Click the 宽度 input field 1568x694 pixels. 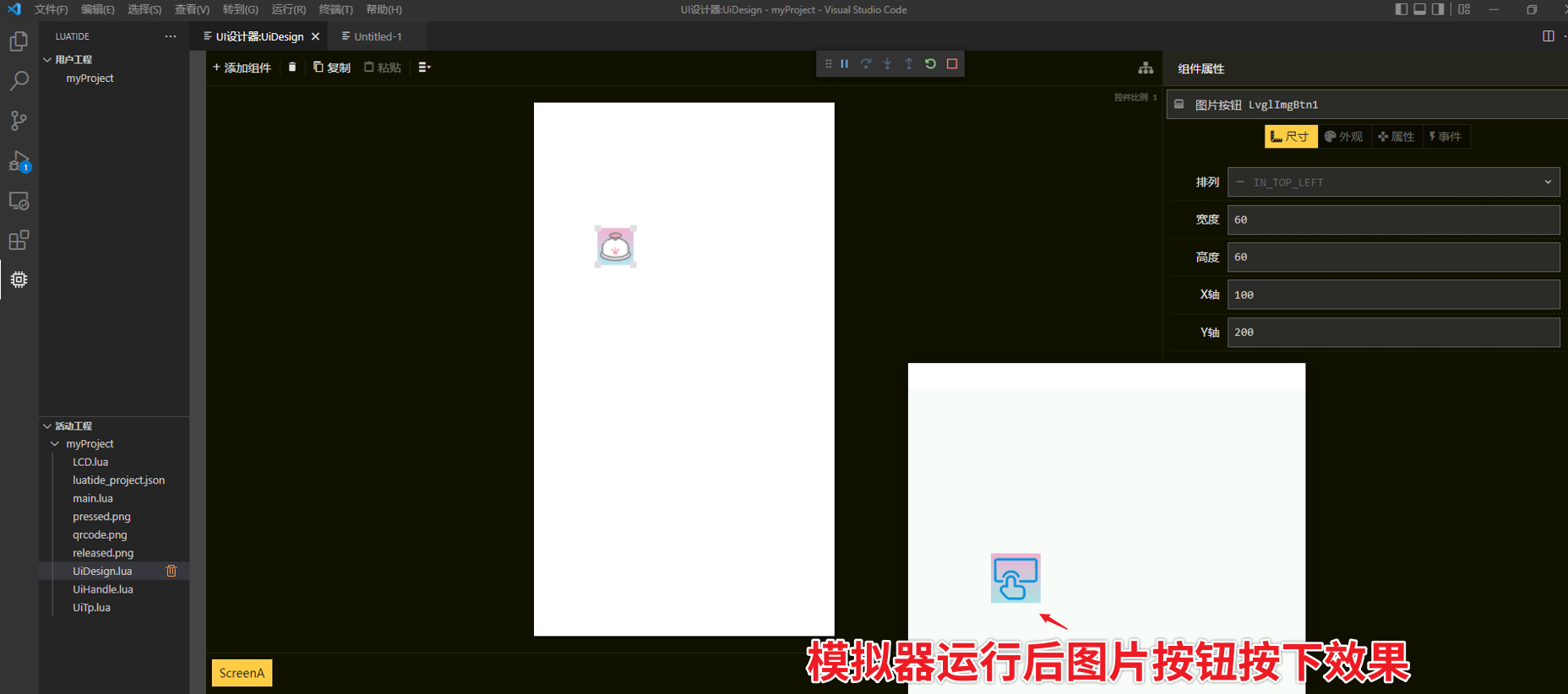(x=1393, y=220)
